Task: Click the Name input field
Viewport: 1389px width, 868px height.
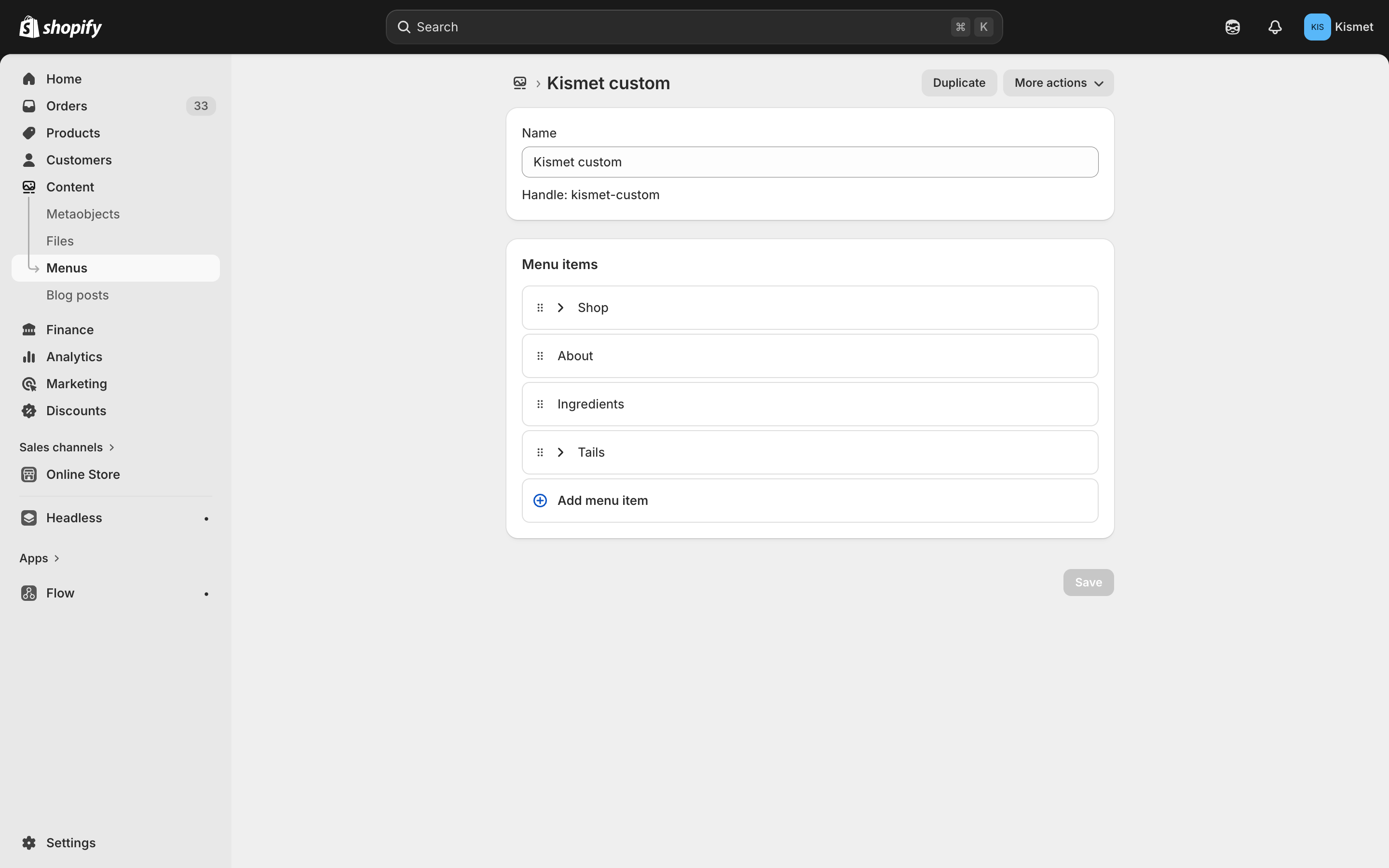Action: (x=809, y=162)
